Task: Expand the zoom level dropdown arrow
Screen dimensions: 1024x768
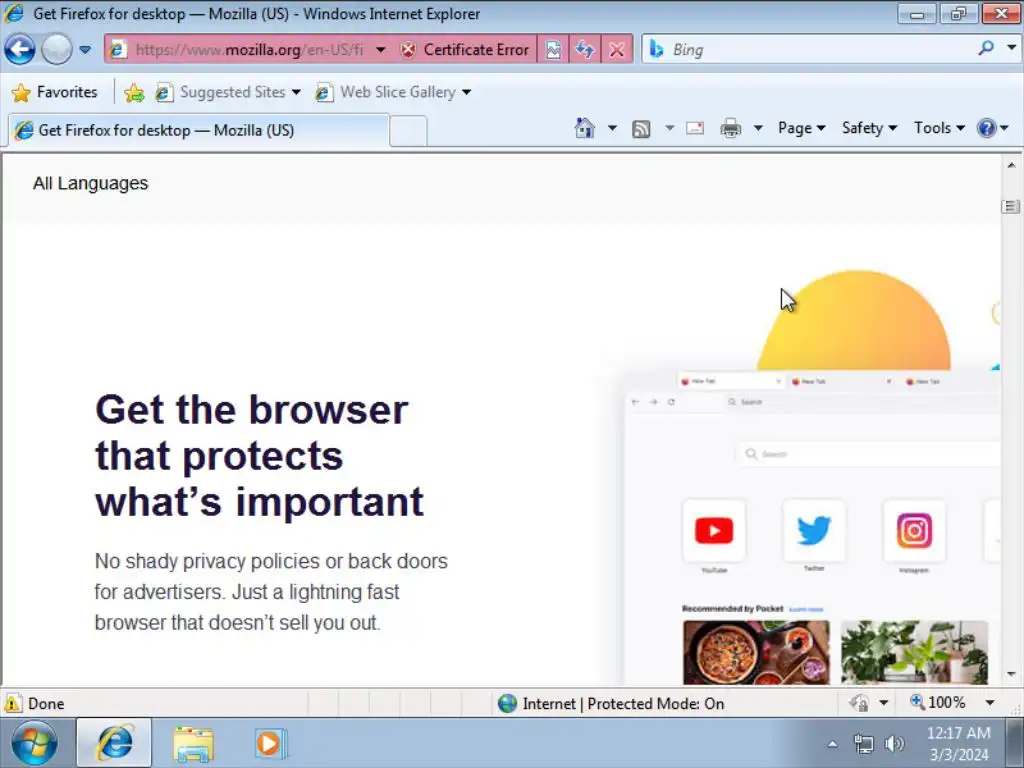Action: coord(990,703)
